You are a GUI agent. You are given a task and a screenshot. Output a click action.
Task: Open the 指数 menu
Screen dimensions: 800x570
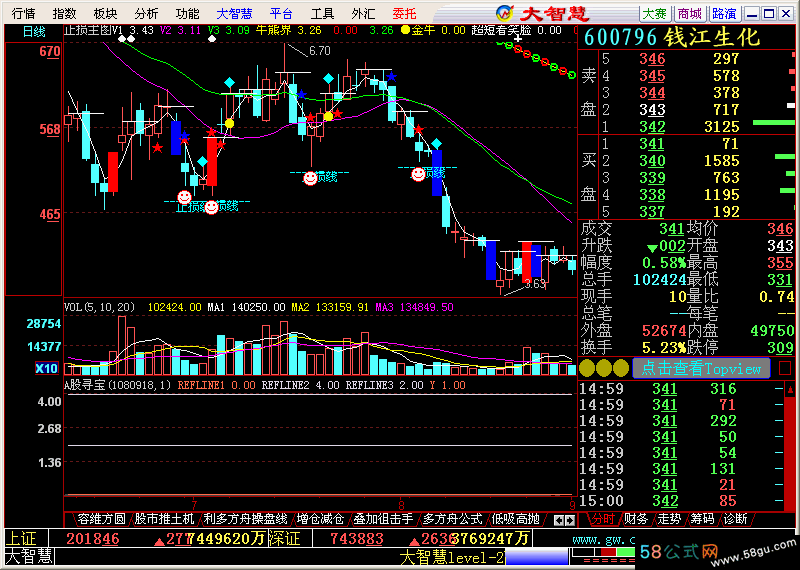pyautogui.click(x=64, y=13)
